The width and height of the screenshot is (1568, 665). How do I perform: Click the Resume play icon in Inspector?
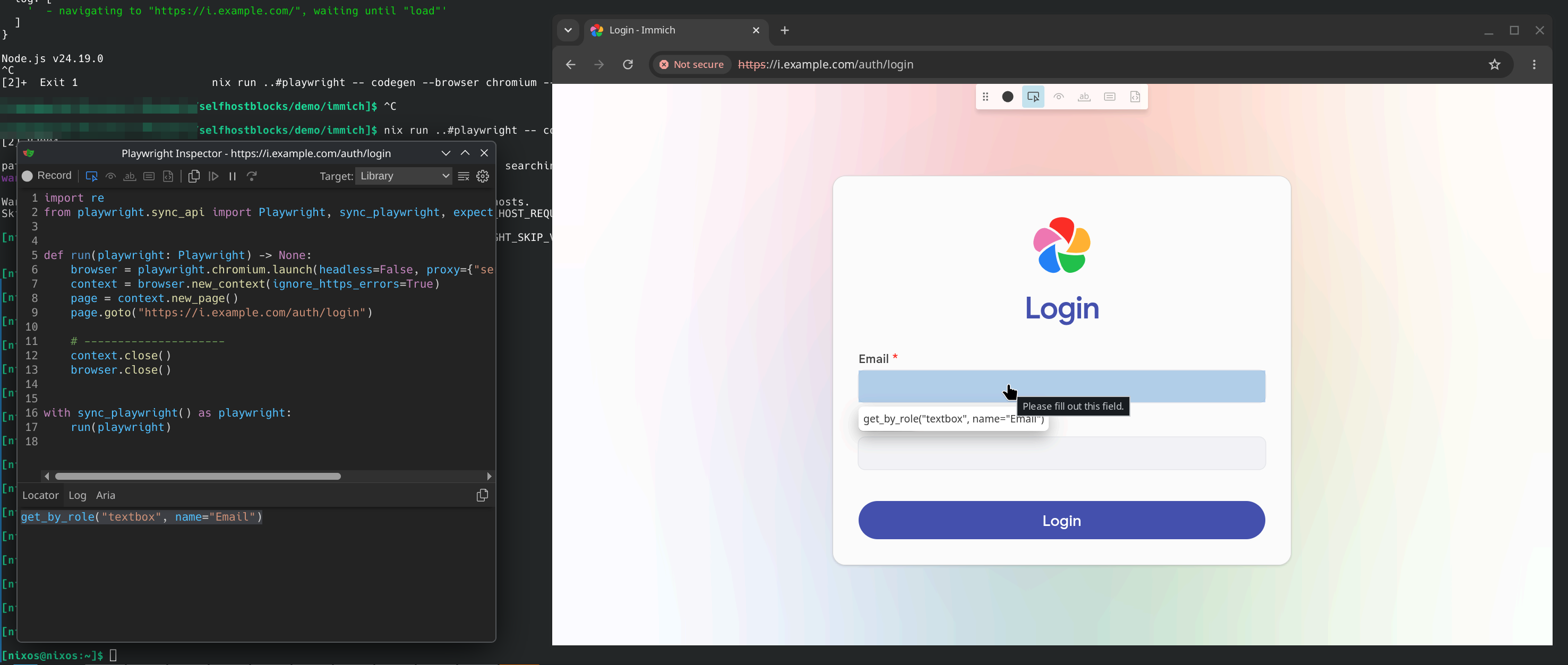[x=213, y=176]
